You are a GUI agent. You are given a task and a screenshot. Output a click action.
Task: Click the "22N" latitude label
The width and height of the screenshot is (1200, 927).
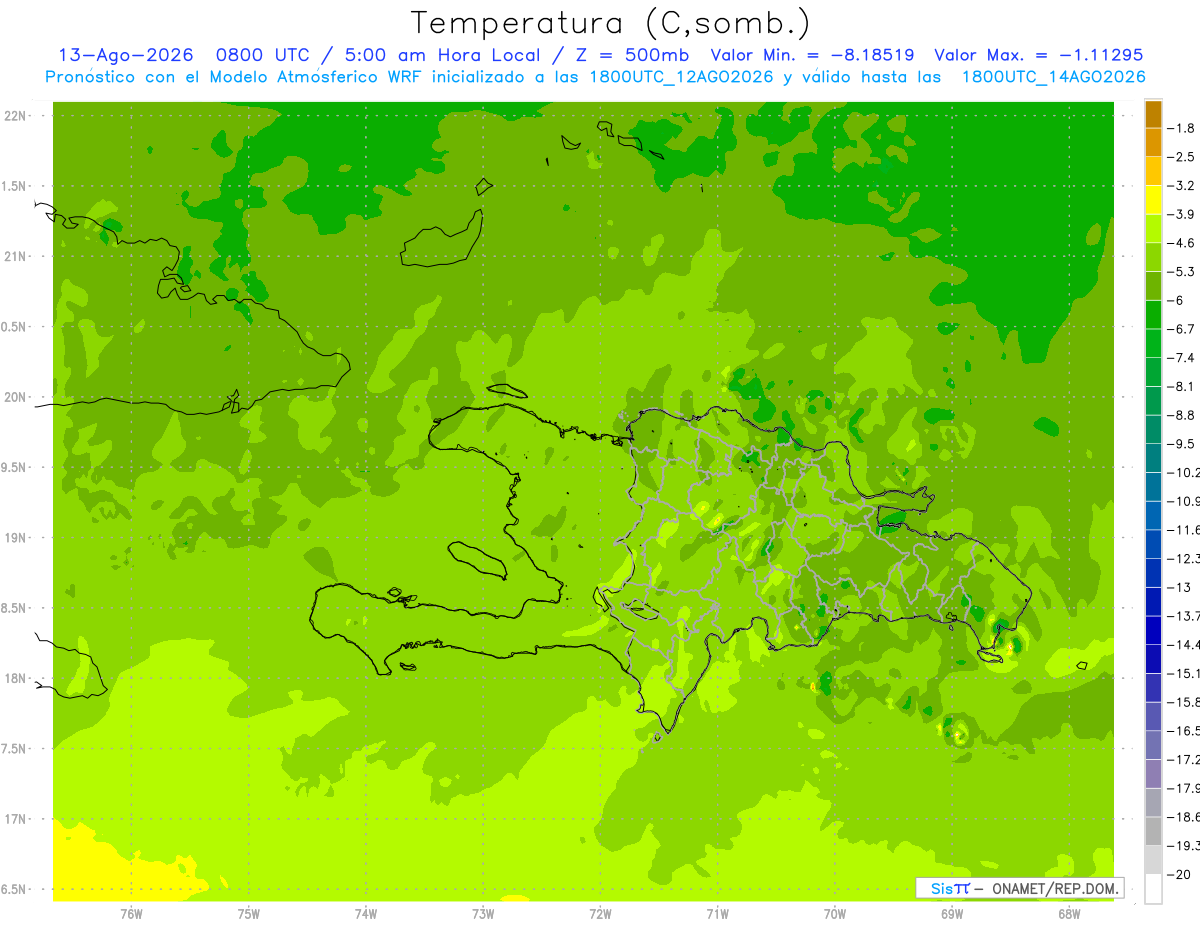click(16, 116)
